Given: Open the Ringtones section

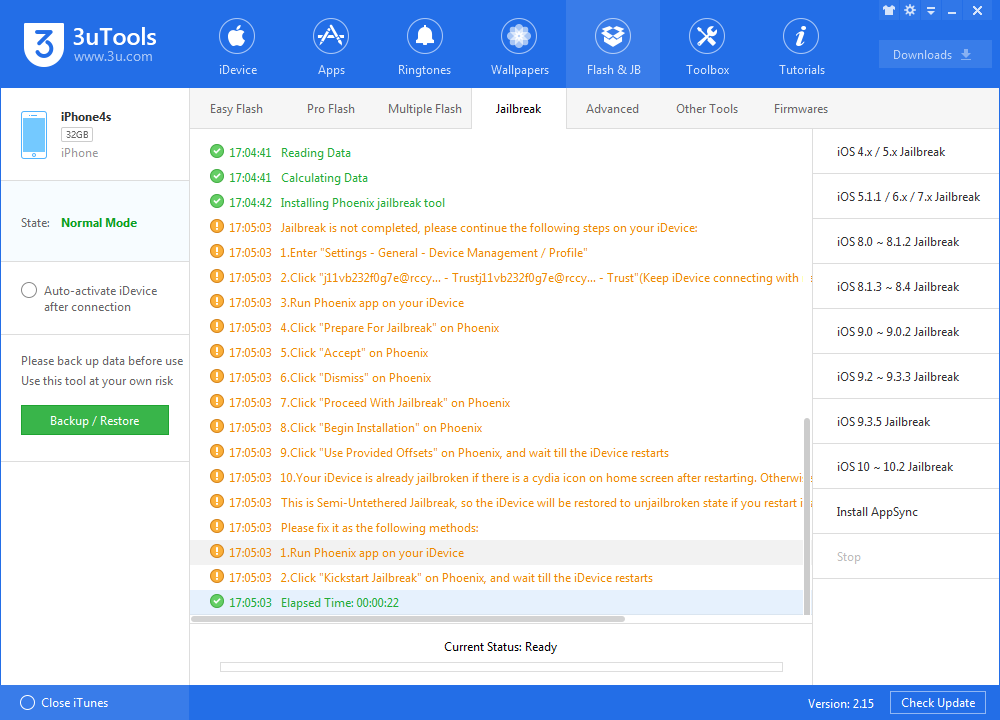Looking at the screenshot, I should point(424,45).
